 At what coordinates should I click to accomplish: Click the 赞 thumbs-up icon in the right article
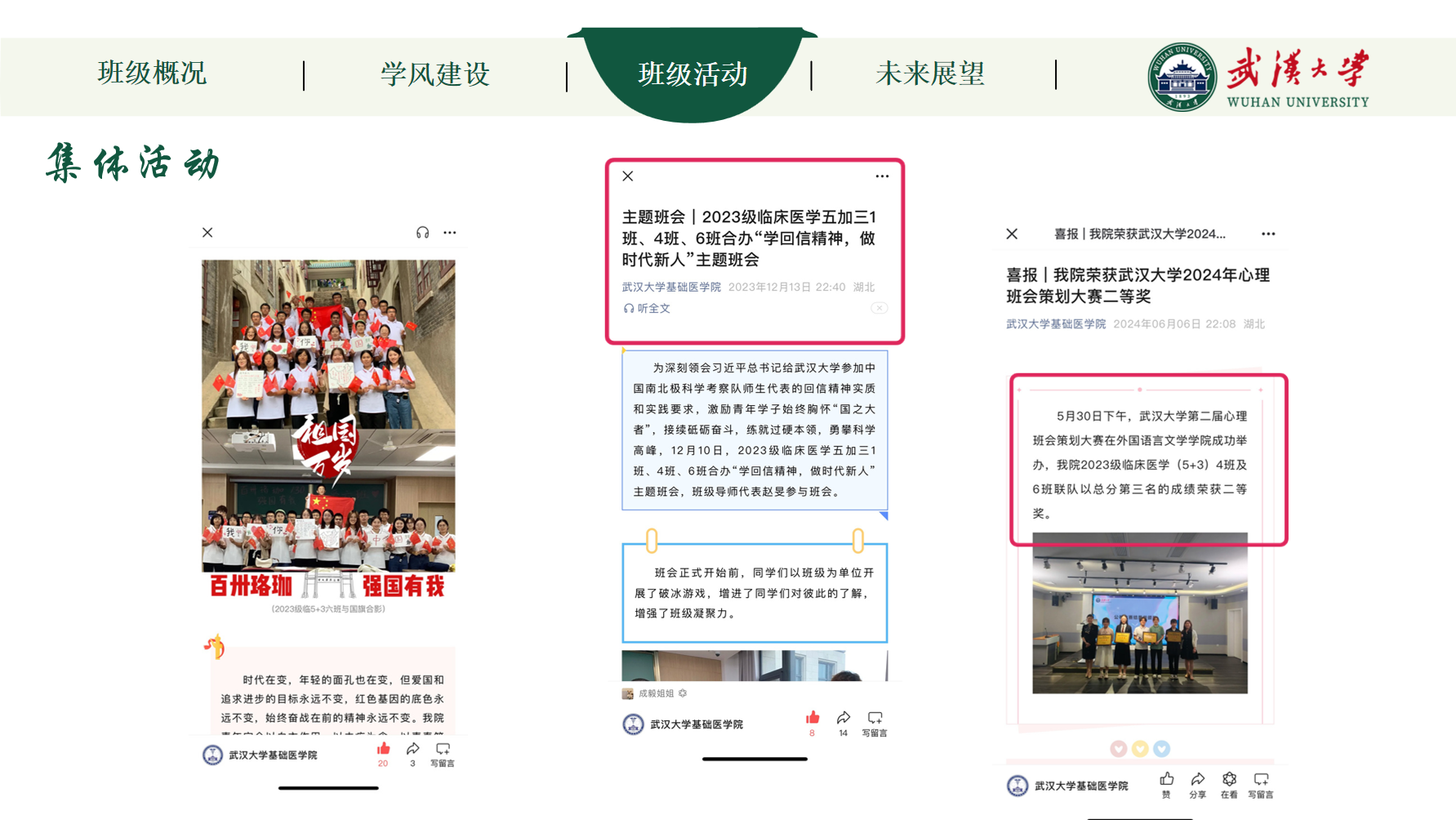pos(1166,780)
